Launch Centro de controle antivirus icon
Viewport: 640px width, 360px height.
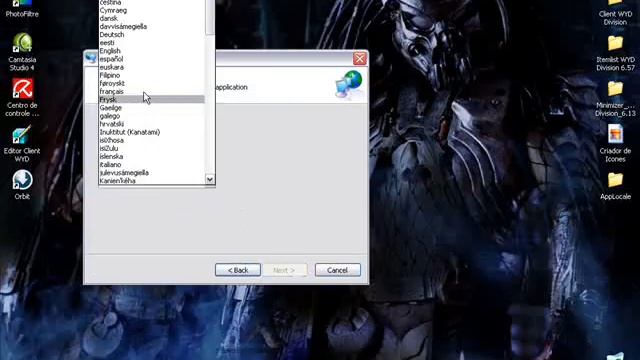(x=22, y=98)
